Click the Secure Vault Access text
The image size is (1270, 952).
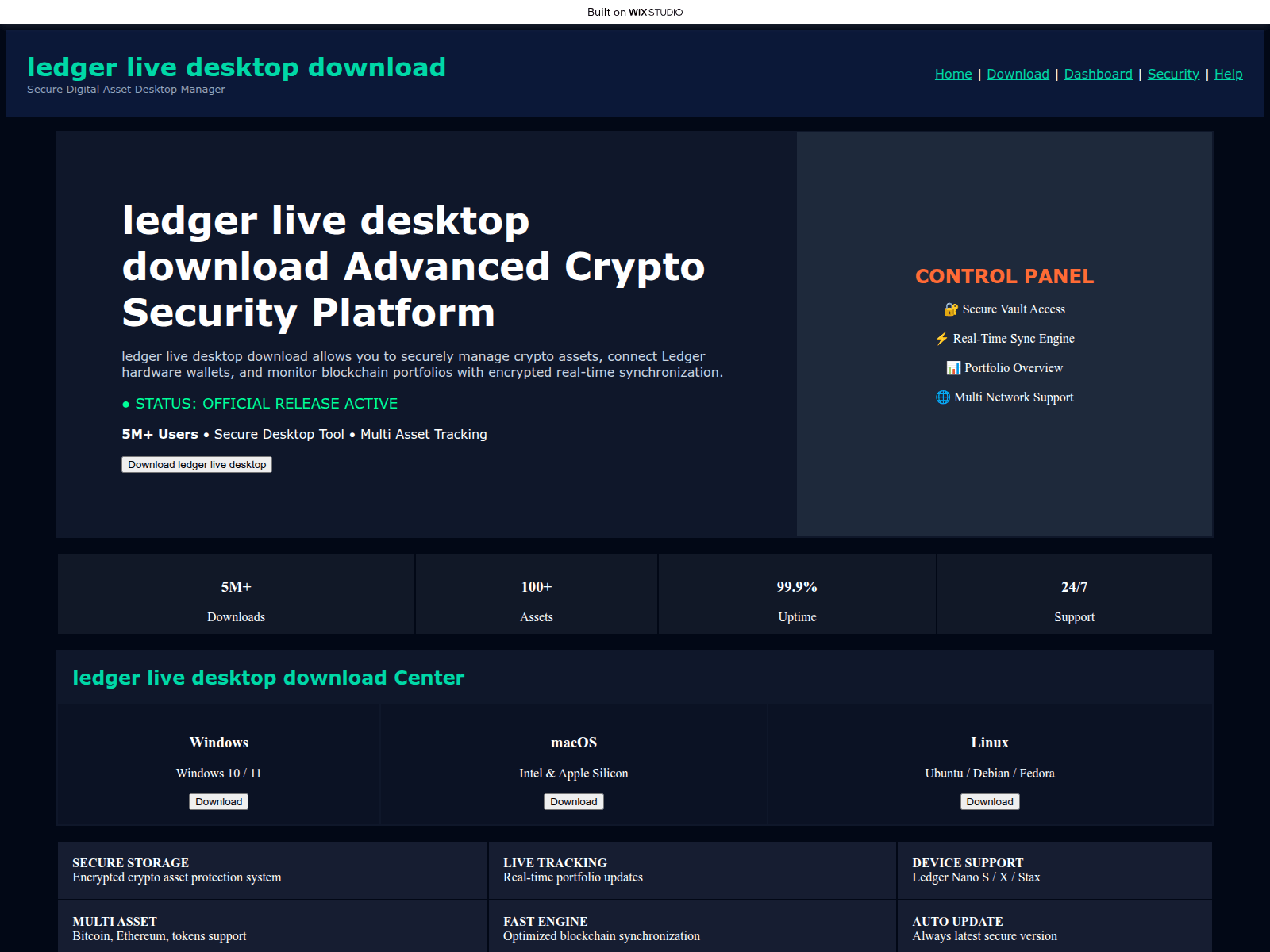pos(1014,309)
